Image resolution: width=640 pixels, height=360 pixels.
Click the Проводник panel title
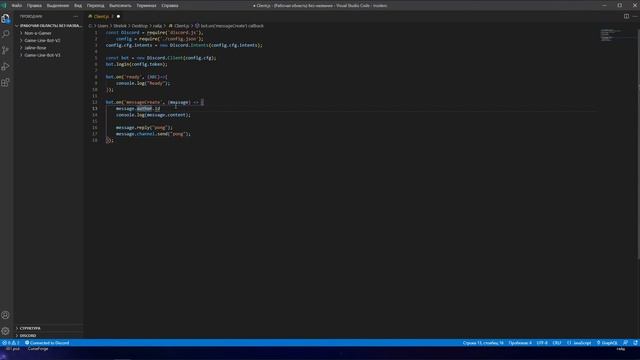(31, 16)
